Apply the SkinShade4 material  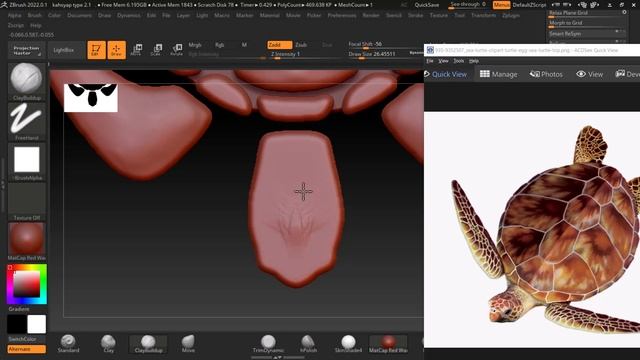point(348,344)
